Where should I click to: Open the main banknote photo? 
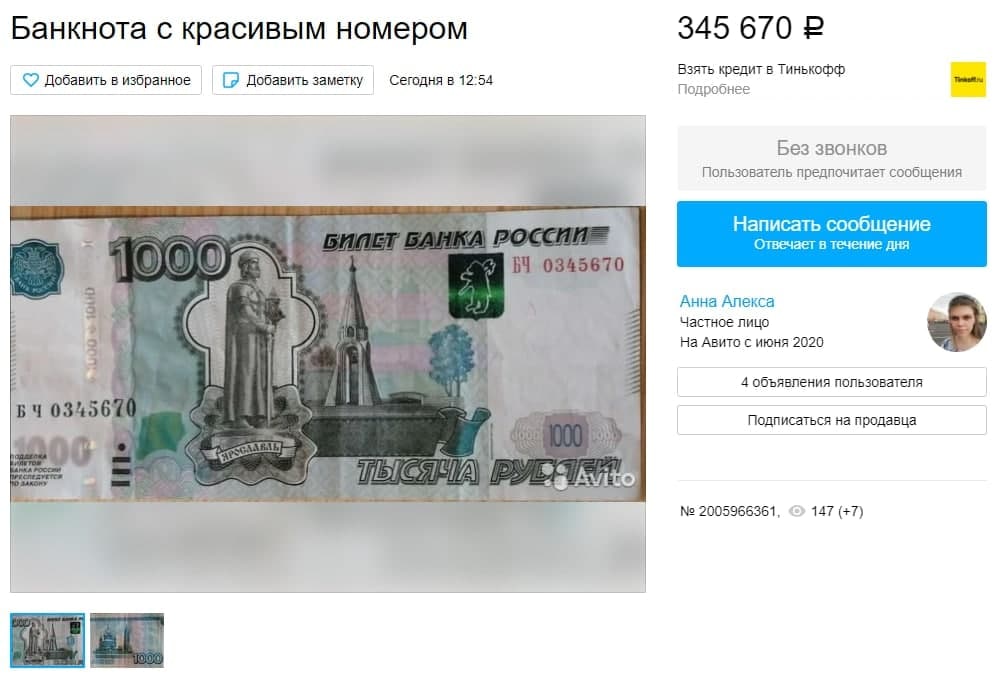click(x=327, y=354)
